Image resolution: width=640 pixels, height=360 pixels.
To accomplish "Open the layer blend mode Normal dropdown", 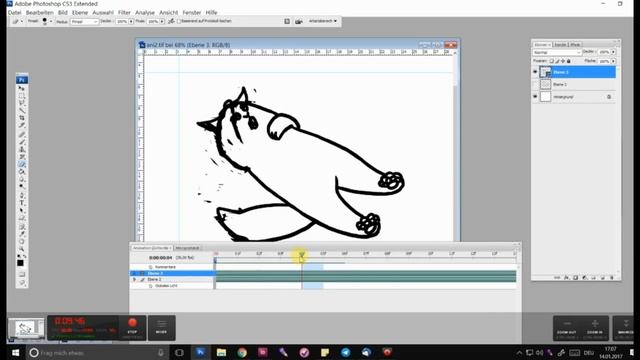I will pos(556,52).
